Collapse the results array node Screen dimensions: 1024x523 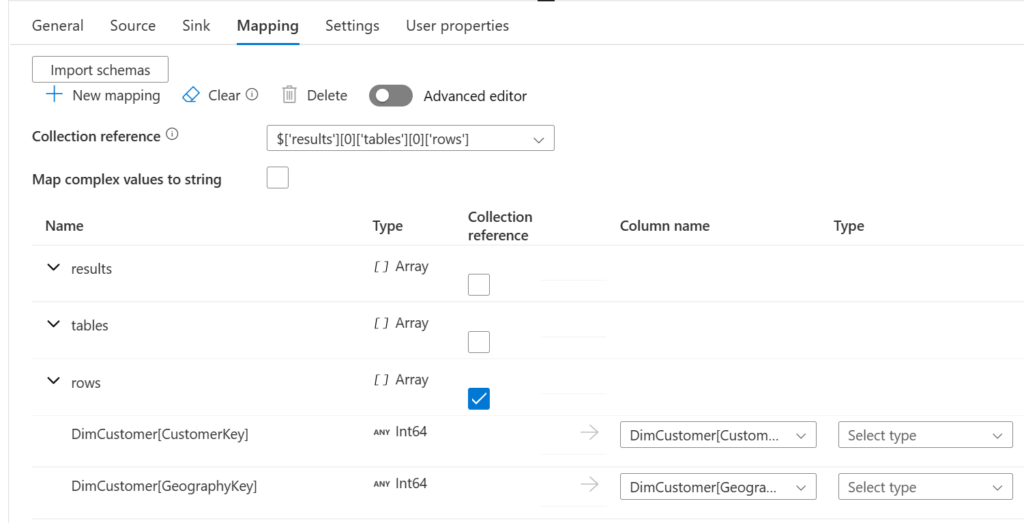coord(54,268)
